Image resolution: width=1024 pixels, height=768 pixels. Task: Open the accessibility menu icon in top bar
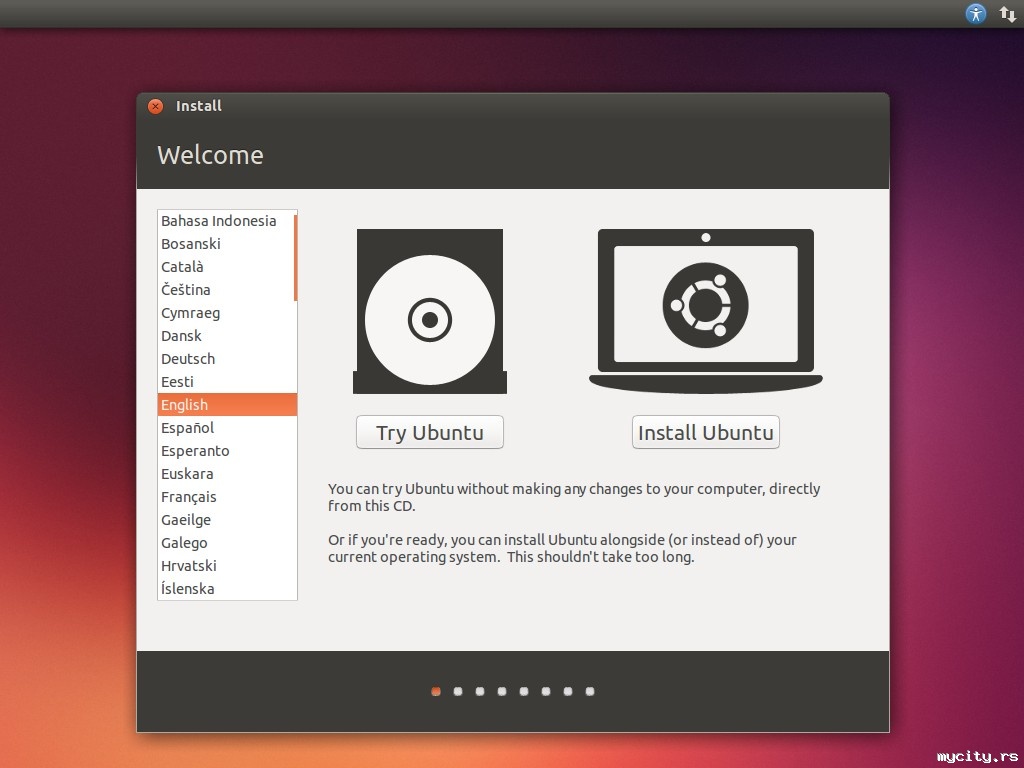click(976, 13)
